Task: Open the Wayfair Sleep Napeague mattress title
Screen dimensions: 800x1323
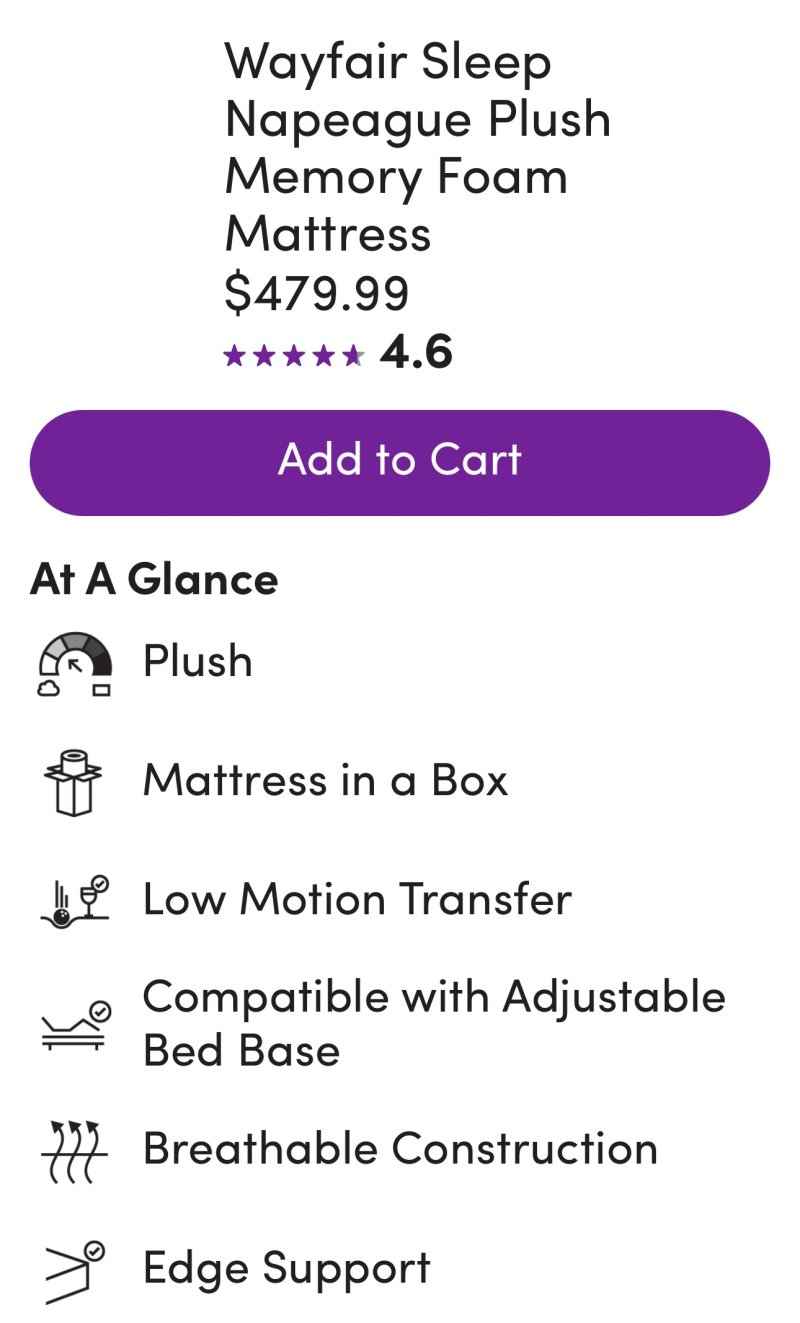Action: coord(417,147)
